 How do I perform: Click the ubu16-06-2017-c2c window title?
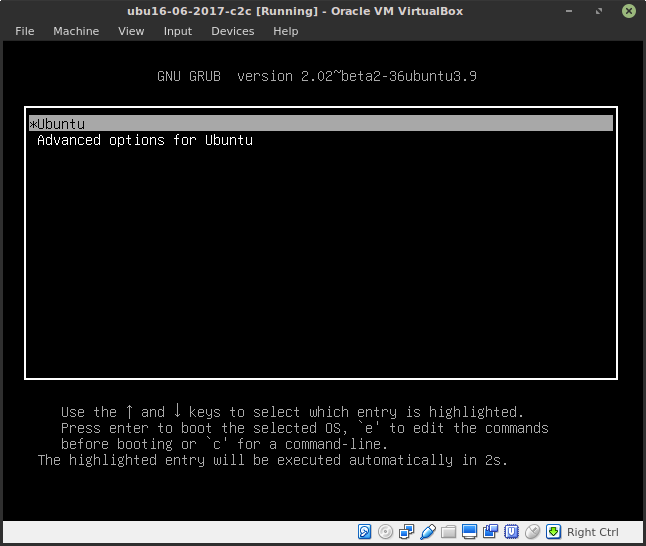(295, 11)
